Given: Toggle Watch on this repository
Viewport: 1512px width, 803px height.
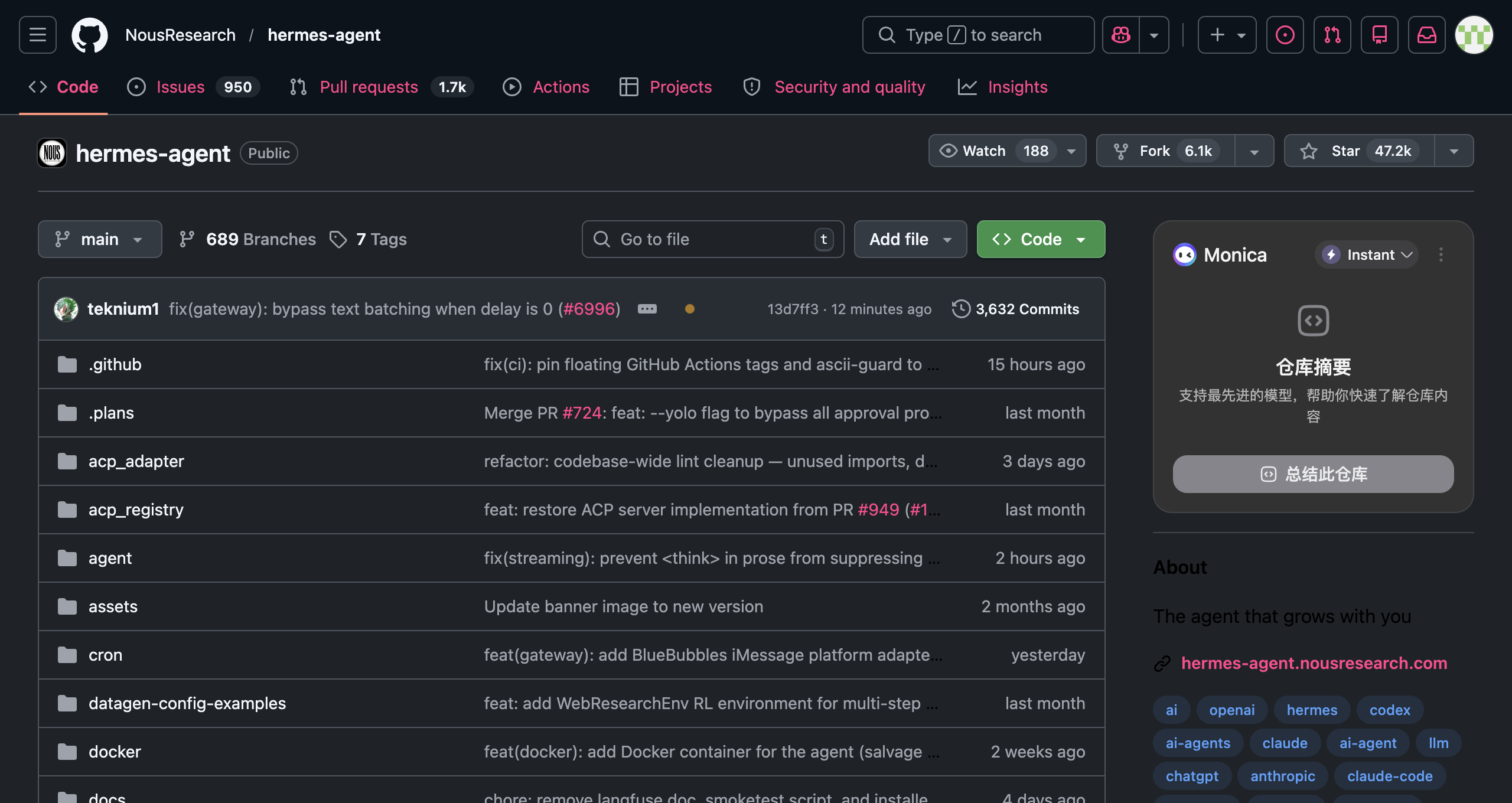Looking at the screenshot, I should (983, 151).
